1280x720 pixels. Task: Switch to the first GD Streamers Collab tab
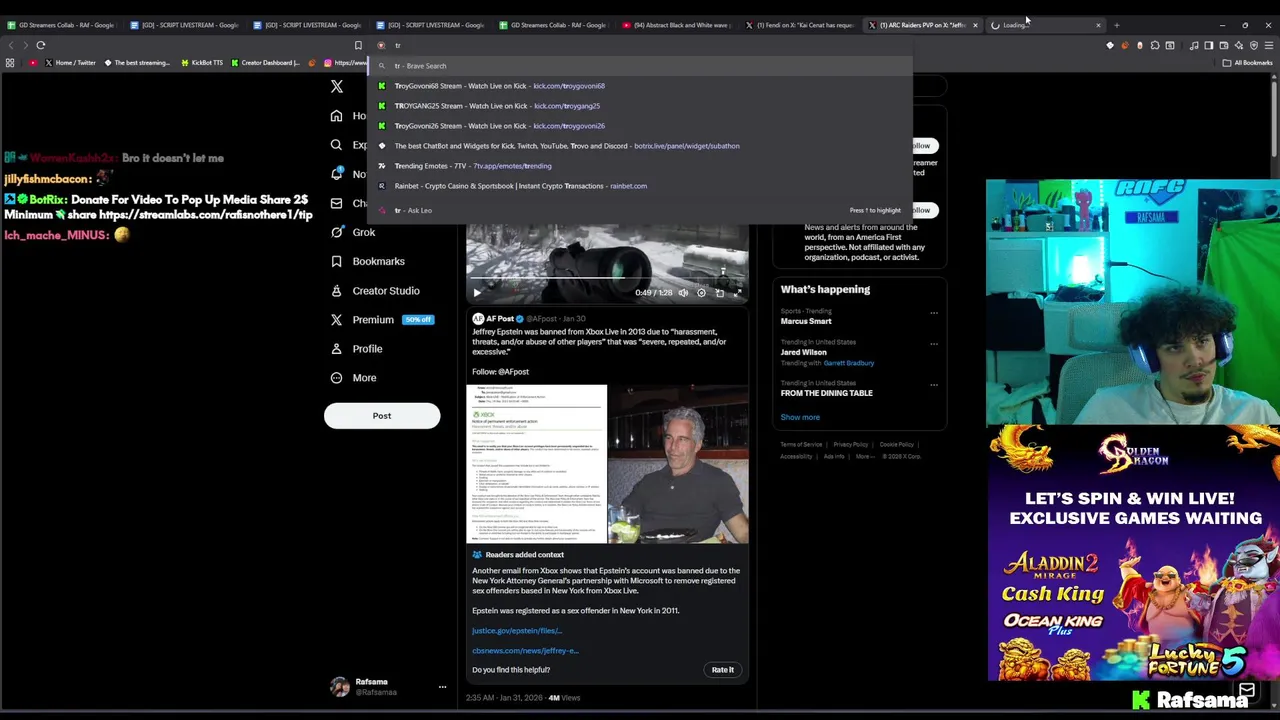[62, 25]
